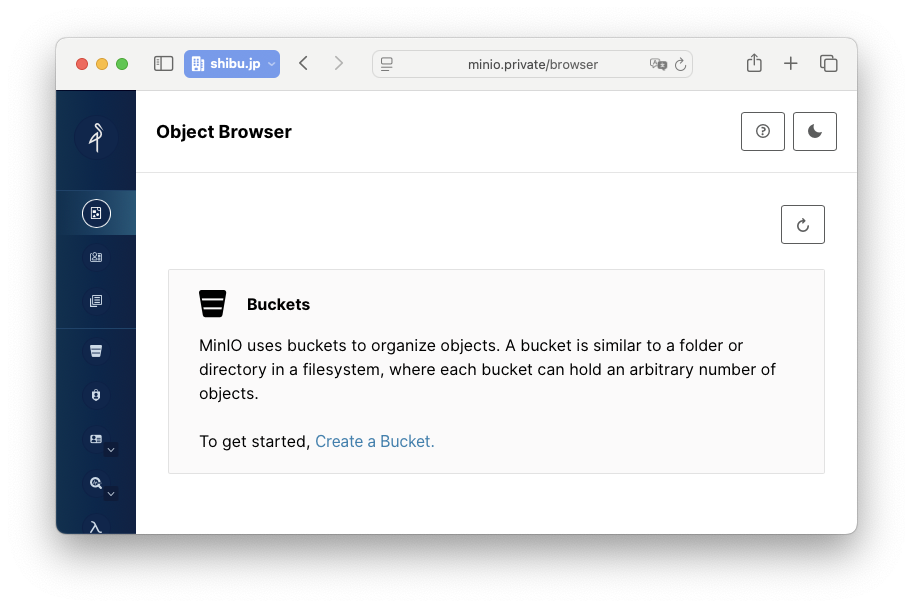Image resolution: width=913 pixels, height=608 pixels.
Task: Open the page reader menu icon
Action: [x=387, y=64]
